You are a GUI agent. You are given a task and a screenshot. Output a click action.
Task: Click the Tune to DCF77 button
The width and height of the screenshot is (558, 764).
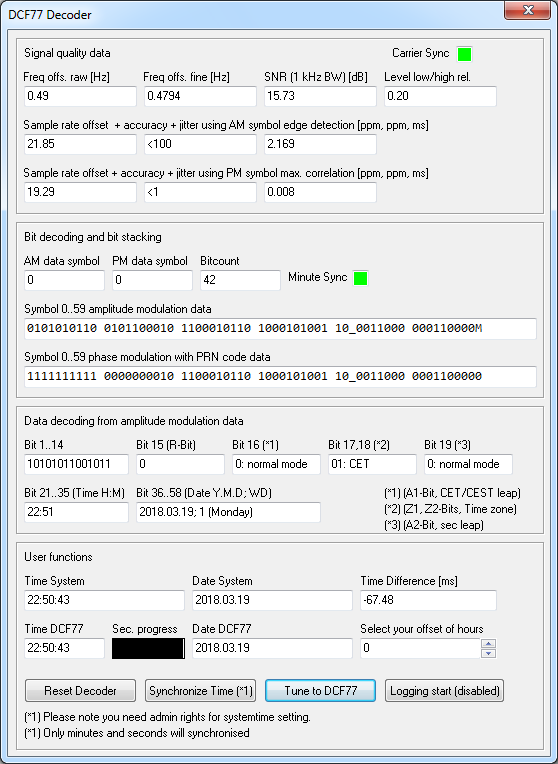(x=320, y=691)
